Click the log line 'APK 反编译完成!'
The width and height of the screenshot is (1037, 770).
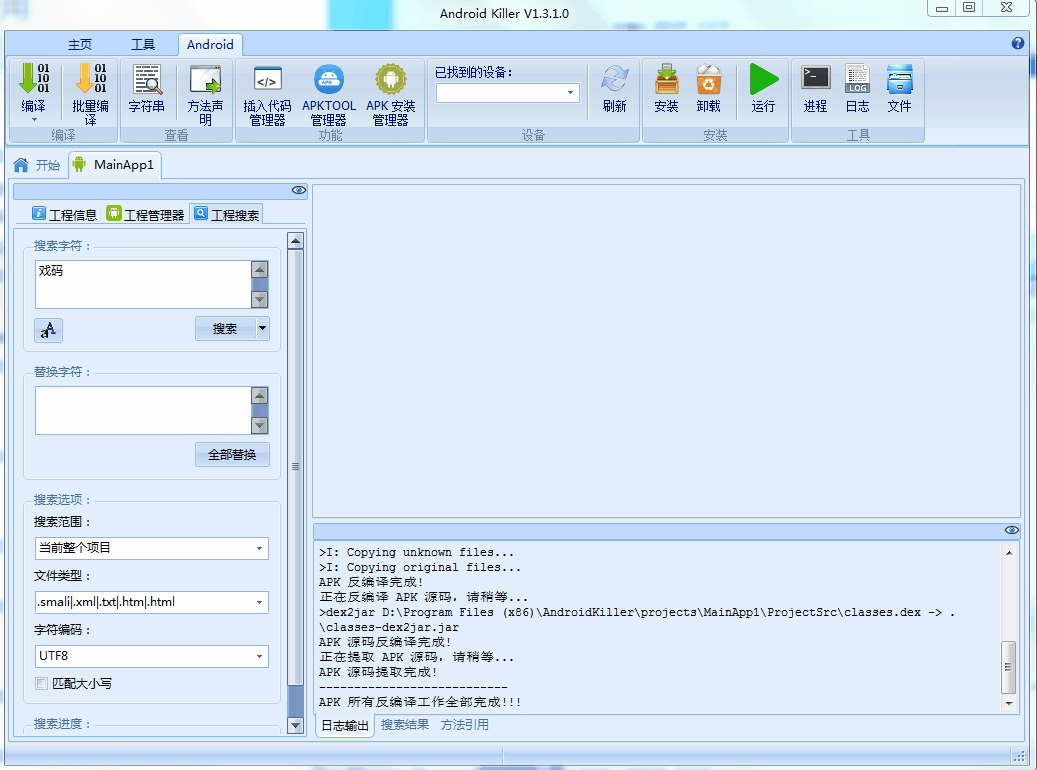click(x=371, y=582)
